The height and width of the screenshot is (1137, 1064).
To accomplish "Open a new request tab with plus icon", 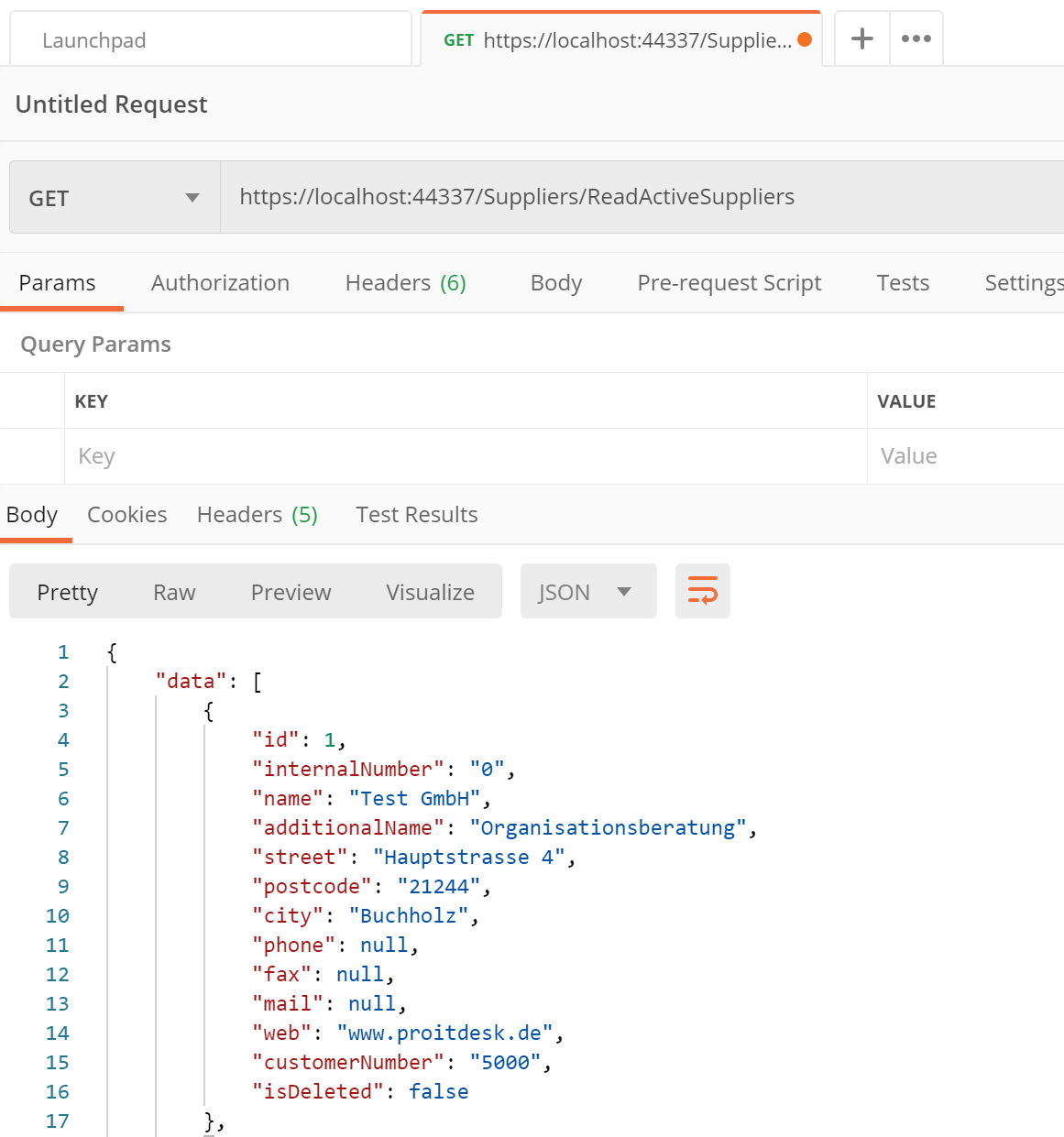I will (x=861, y=38).
